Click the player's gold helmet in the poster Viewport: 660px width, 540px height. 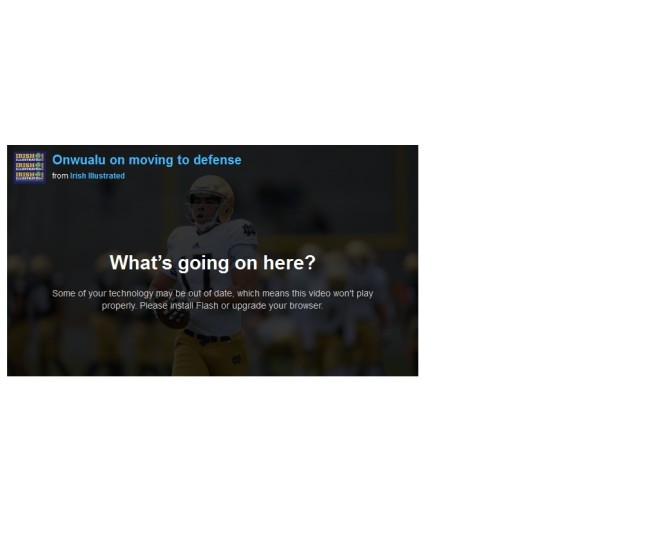(210, 197)
